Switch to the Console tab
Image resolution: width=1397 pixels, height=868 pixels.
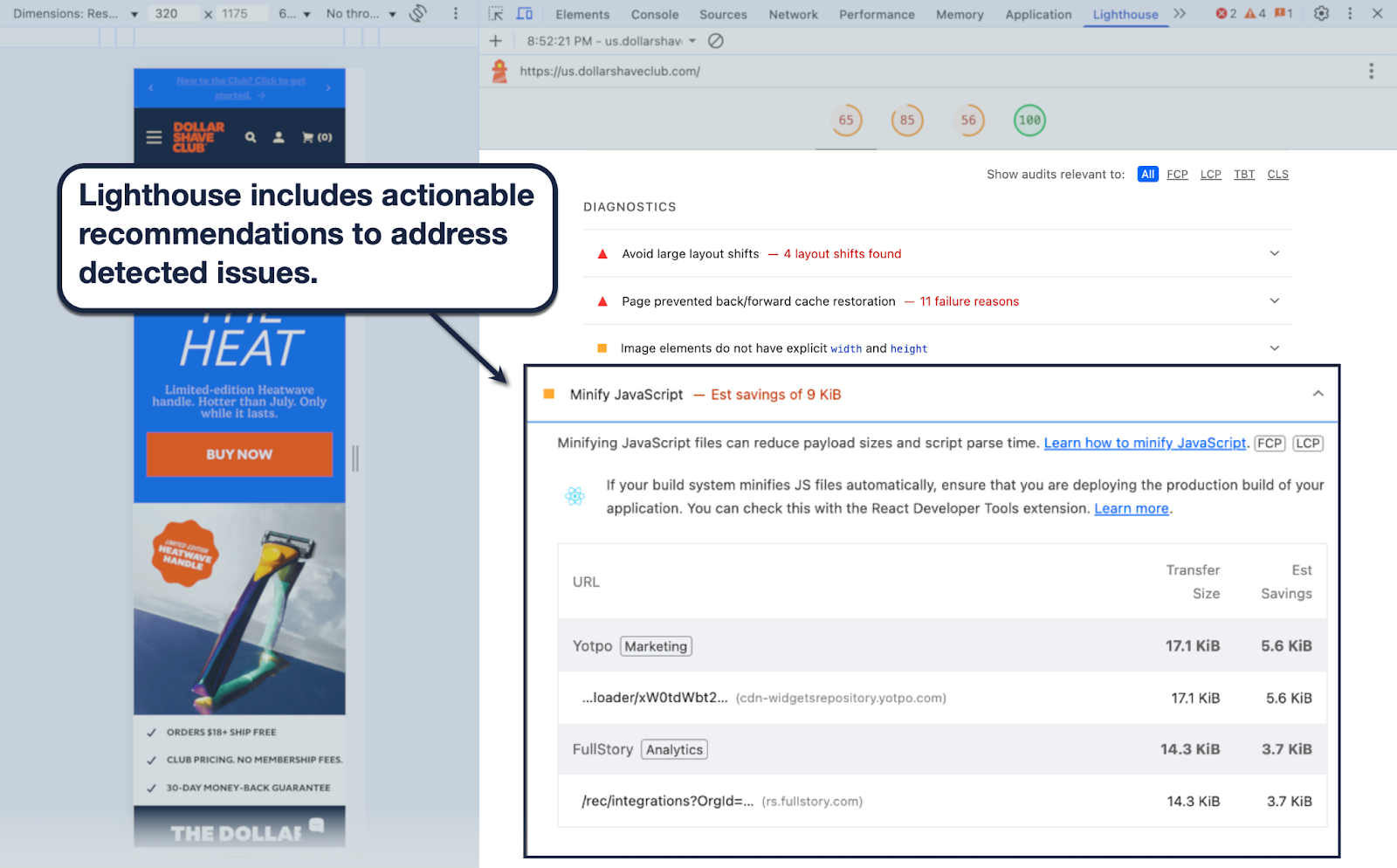point(655,14)
